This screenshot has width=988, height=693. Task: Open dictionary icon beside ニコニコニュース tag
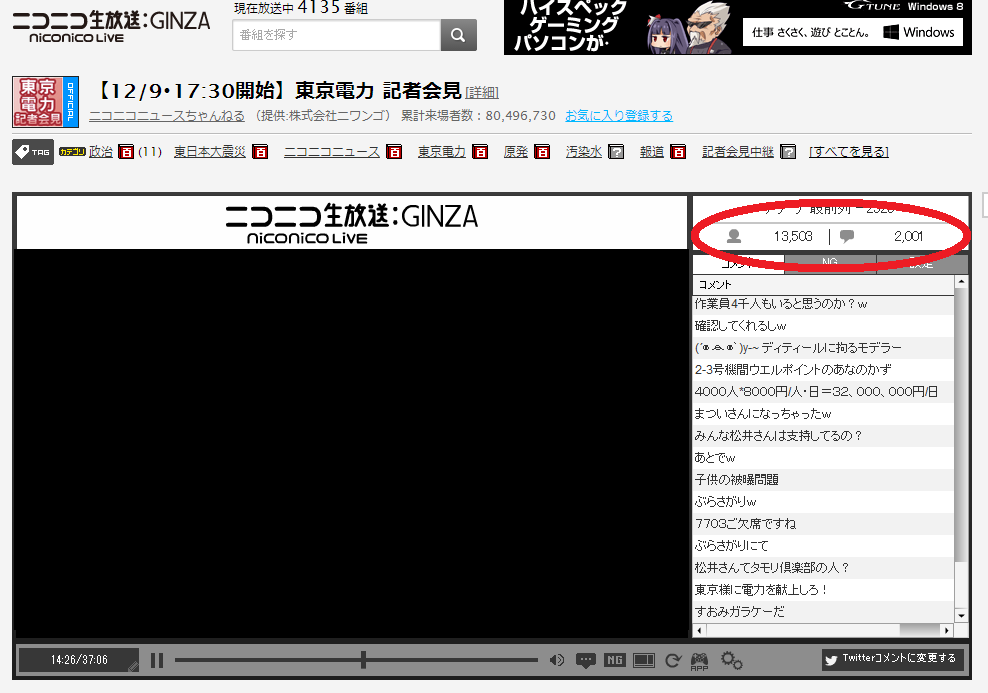pyautogui.click(x=394, y=152)
